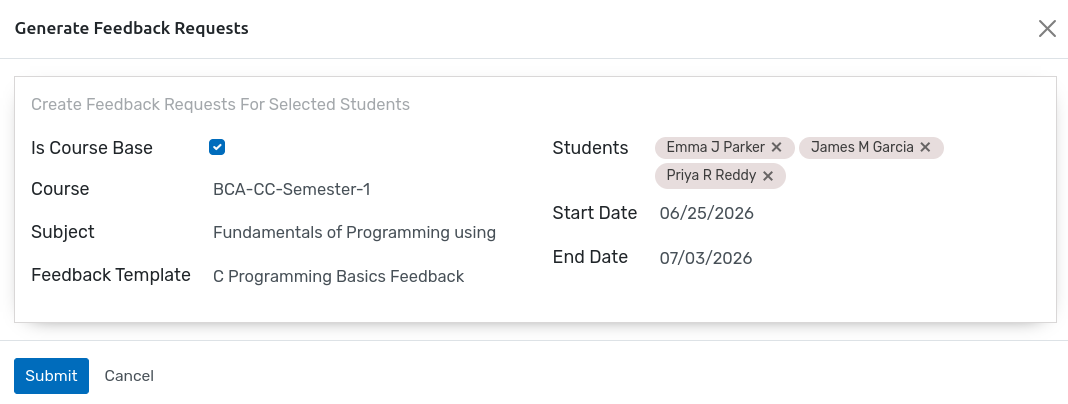
Task: Close the Generate Feedback Requests dialog
Action: click(1047, 29)
